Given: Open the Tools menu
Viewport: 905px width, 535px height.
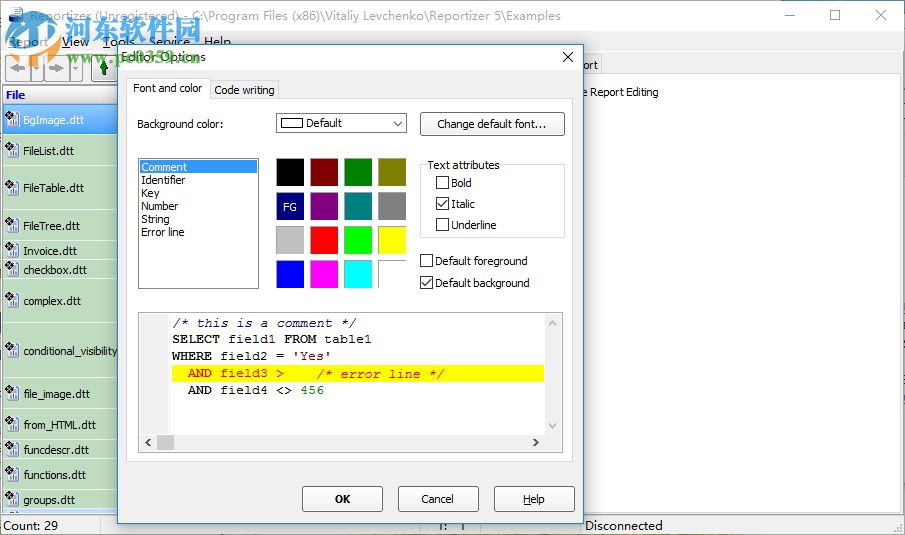Looking at the screenshot, I should coord(118,42).
